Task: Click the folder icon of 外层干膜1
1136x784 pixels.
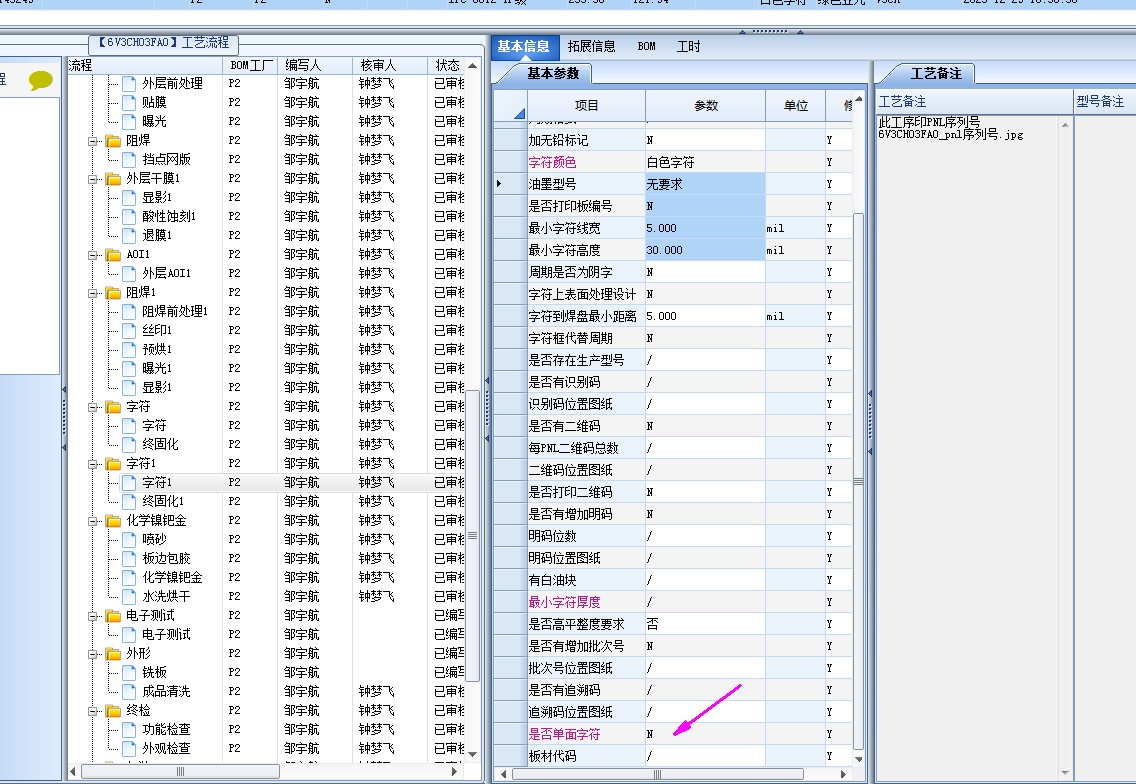Action: (x=113, y=178)
